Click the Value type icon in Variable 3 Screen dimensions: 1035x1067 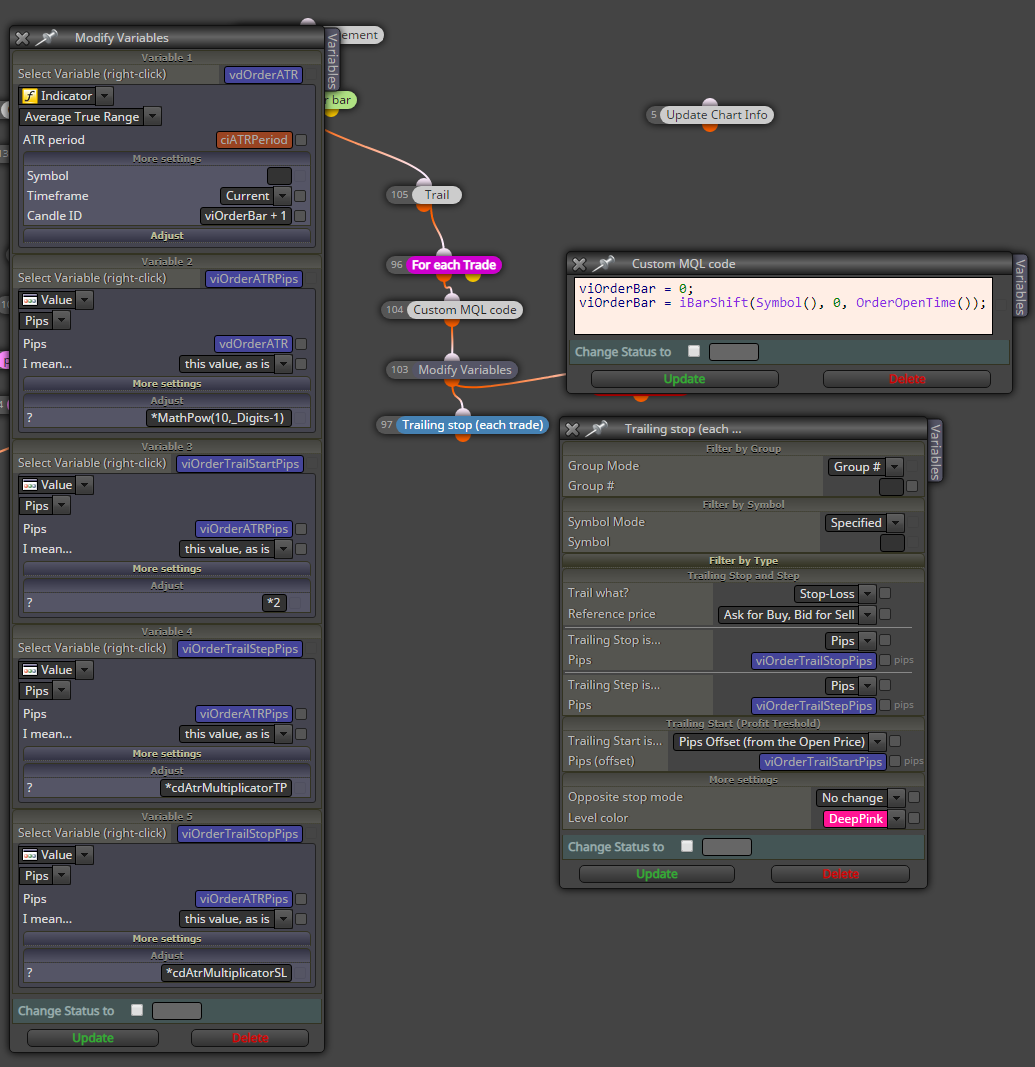(30, 485)
